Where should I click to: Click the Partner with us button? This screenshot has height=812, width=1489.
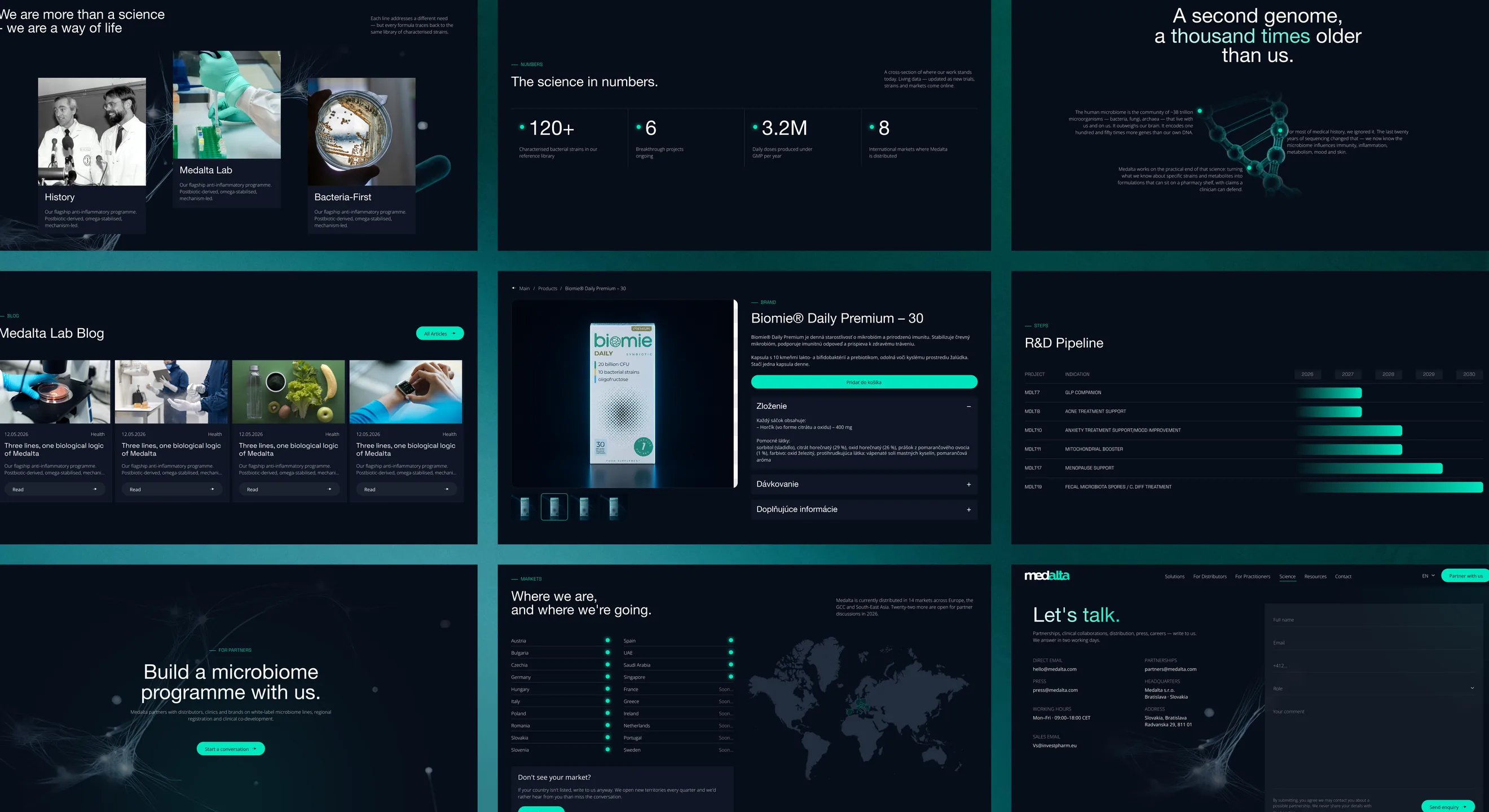pos(1465,576)
